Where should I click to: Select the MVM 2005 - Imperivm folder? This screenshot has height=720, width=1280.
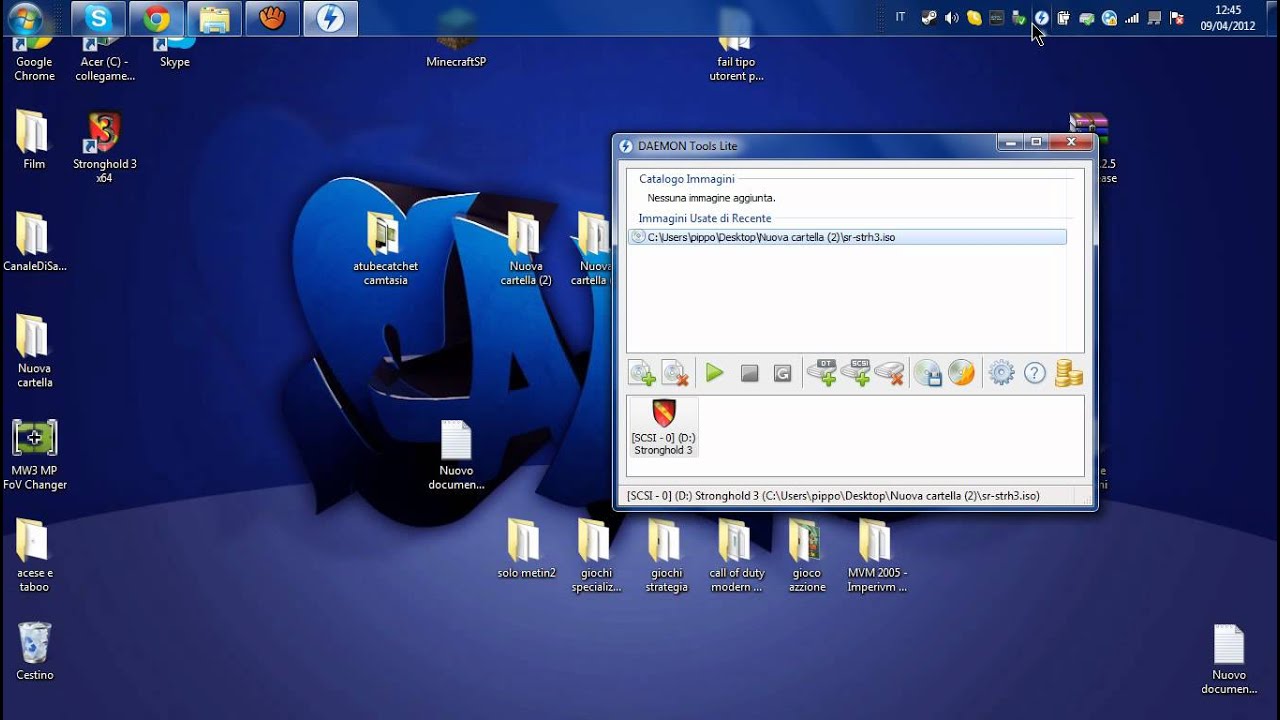pyautogui.click(x=876, y=556)
